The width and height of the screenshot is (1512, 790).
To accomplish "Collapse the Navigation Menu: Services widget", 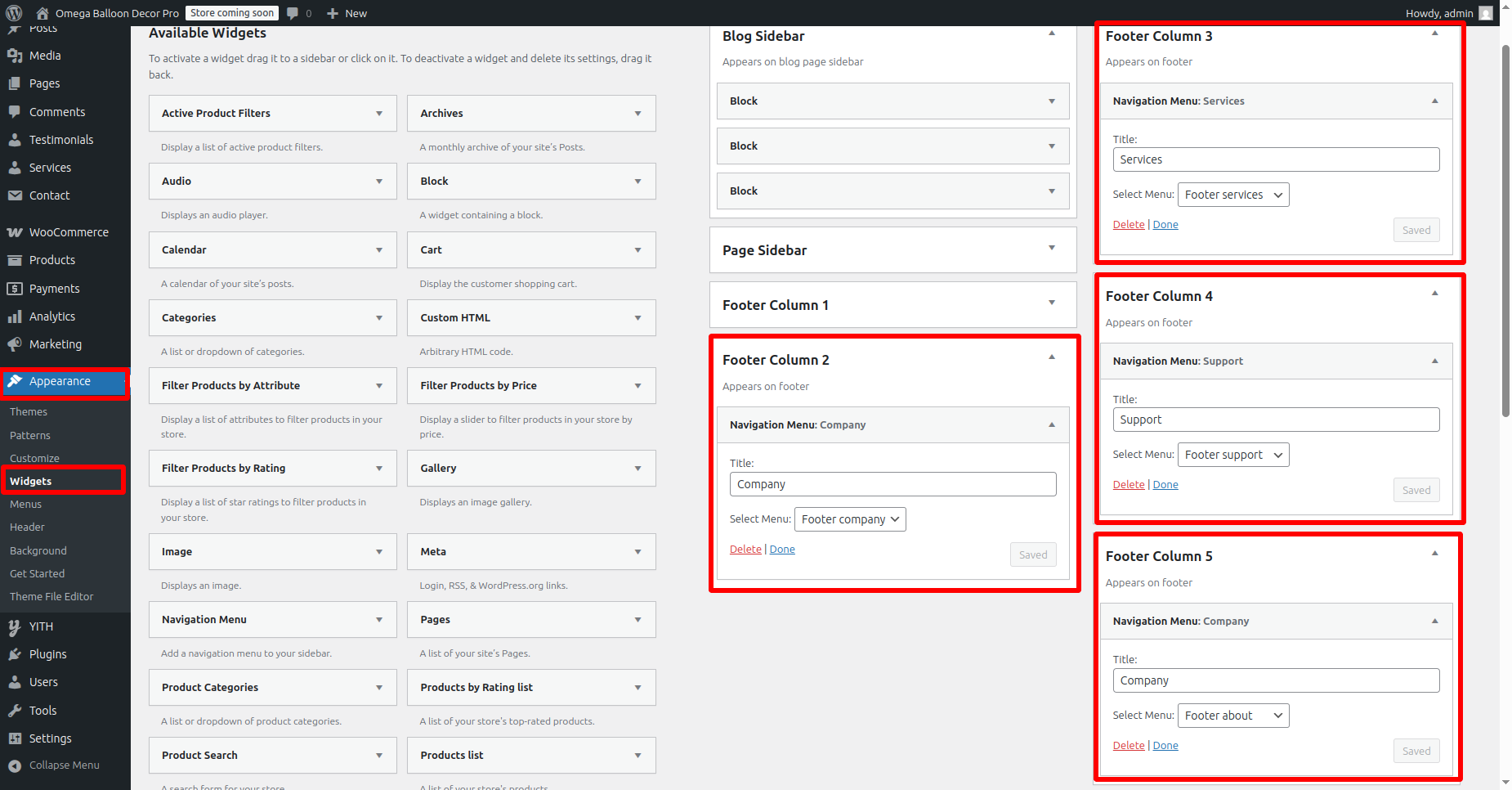I will 1434,101.
